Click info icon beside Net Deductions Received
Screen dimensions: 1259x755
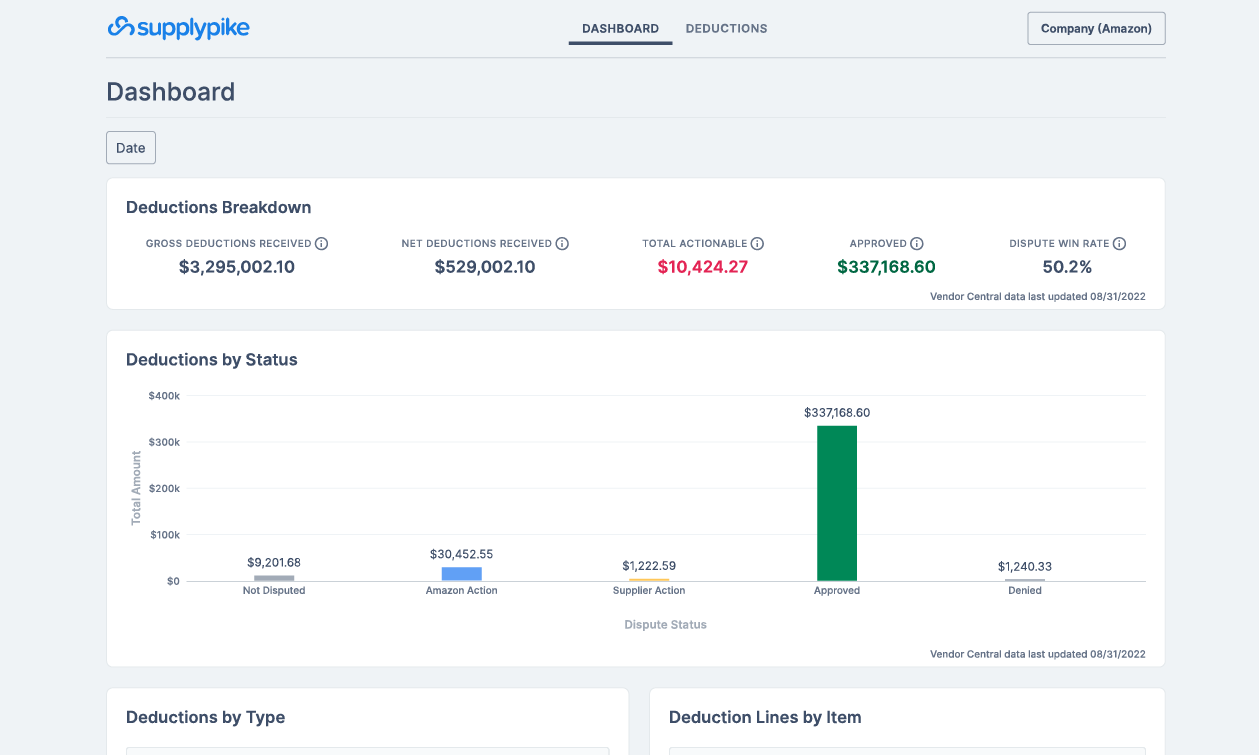(x=562, y=244)
